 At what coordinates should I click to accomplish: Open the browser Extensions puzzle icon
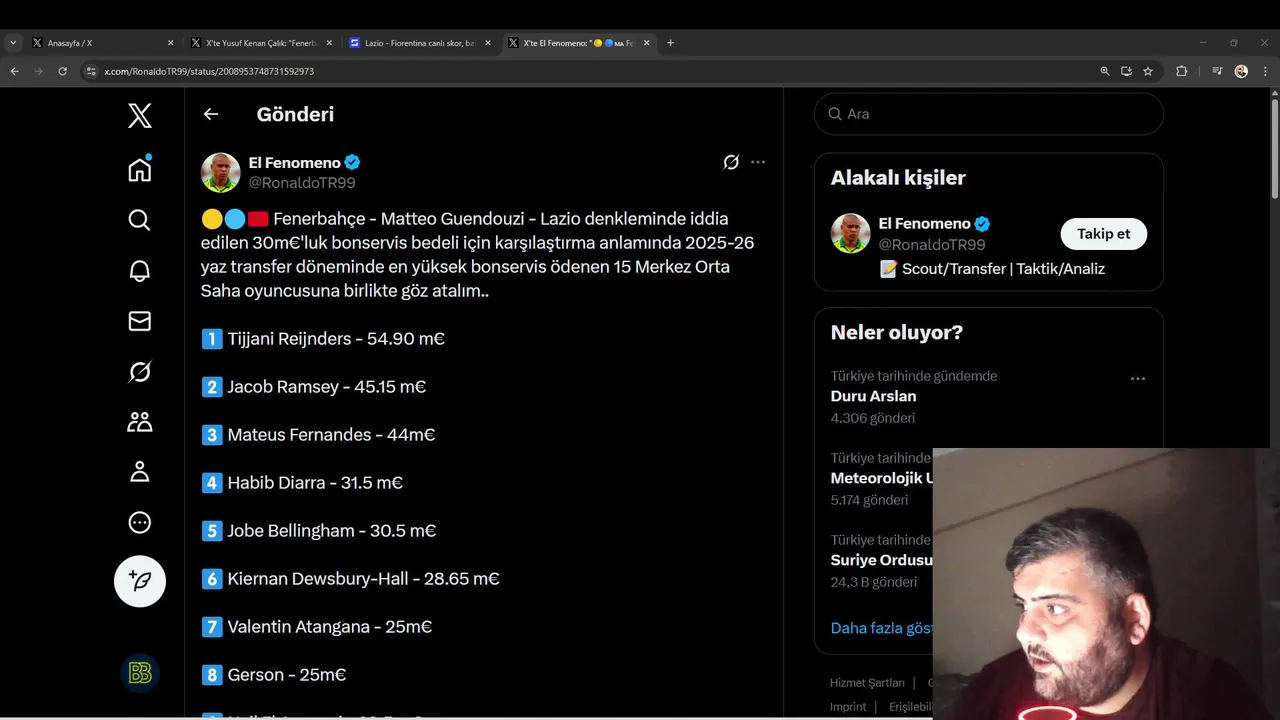pyautogui.click(x=1181, y=71)
